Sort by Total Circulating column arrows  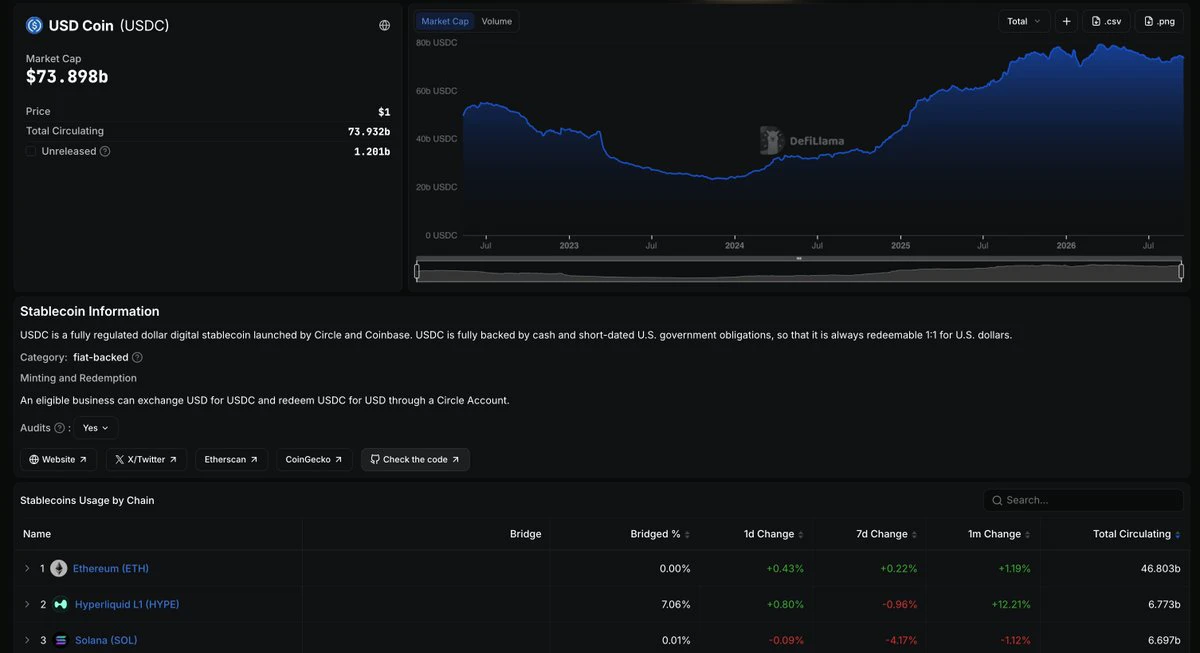pos(1177,535)
